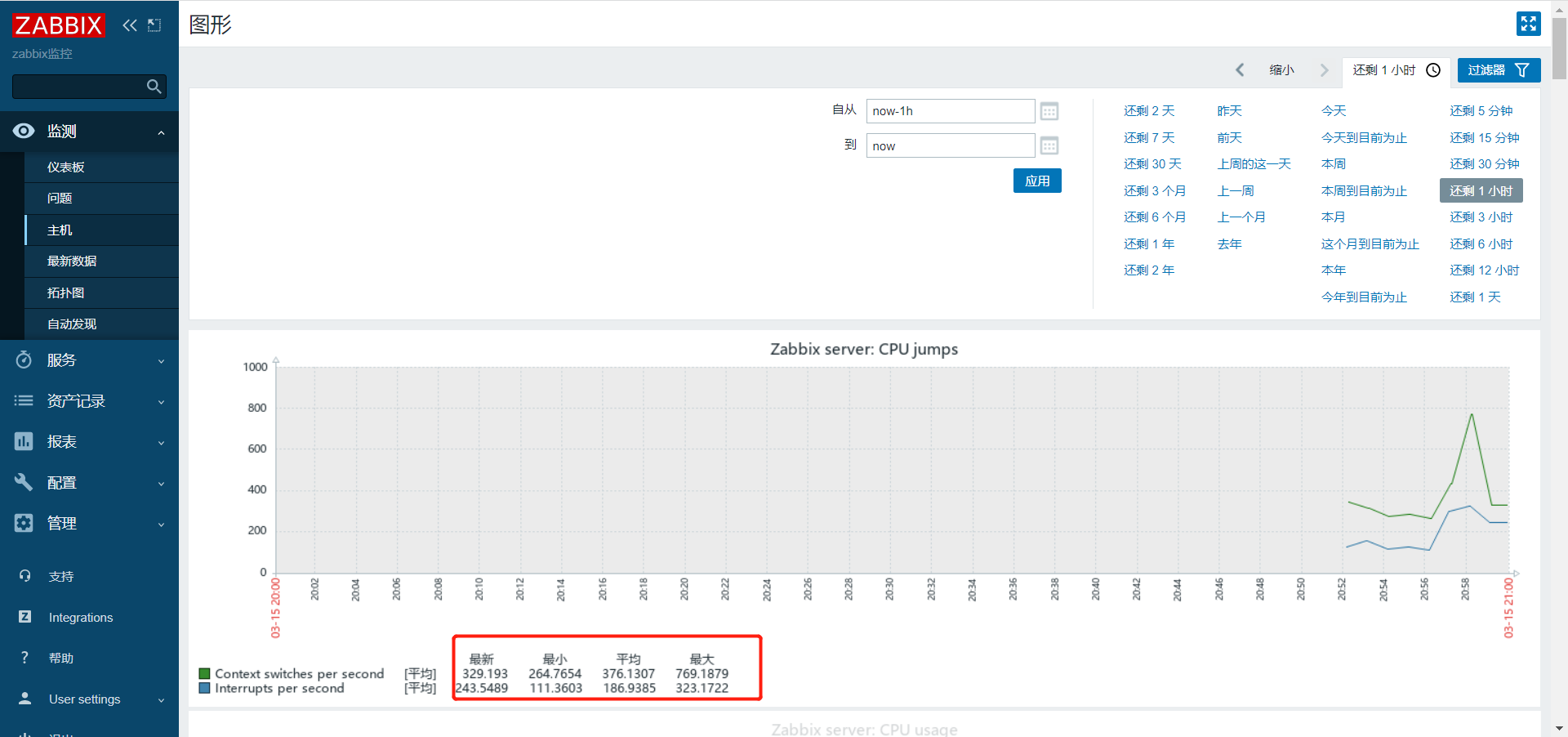Select the 还剩 1 小时 time tab
The image size is (1568, 737).
click(1396, 70)
